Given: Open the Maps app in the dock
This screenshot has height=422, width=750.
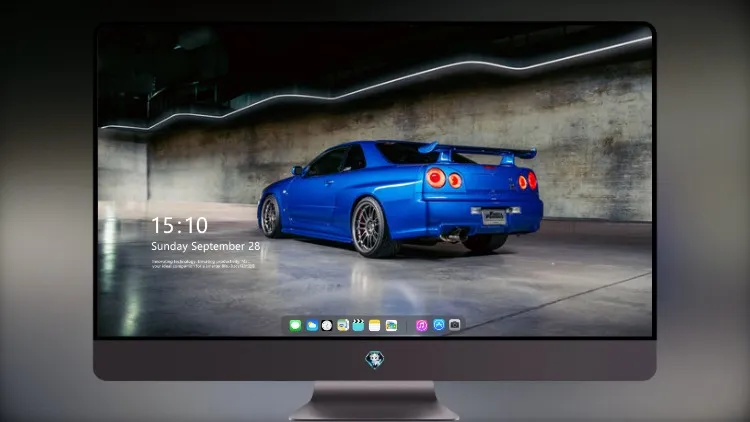Looking at the screenshot, I should pyautogui.click(x=342, y=325).
